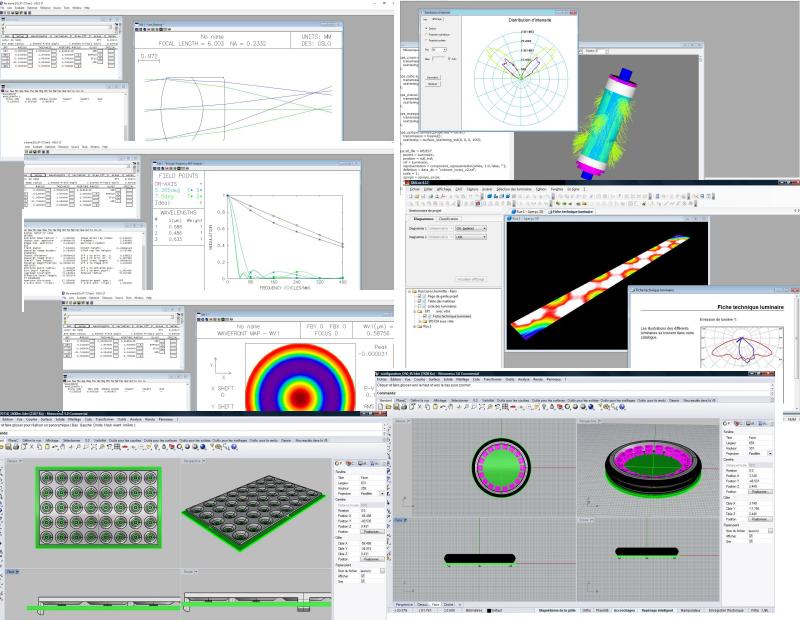The image size is (800, 620).
Task: Toggle Liste des luminaires checkbox in DIALux tree
Action: [x=419, y=306]
